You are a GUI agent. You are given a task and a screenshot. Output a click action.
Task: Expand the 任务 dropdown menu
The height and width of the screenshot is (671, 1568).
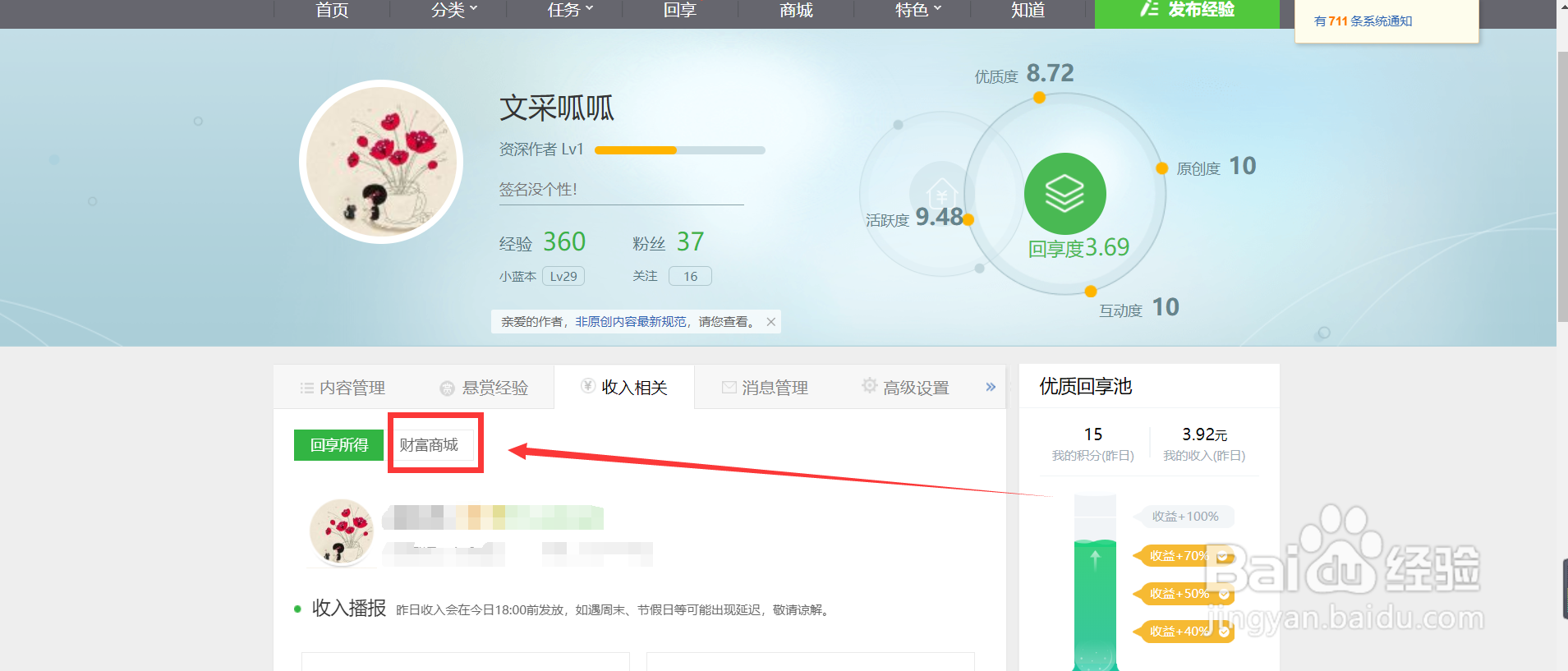(569, 10)
